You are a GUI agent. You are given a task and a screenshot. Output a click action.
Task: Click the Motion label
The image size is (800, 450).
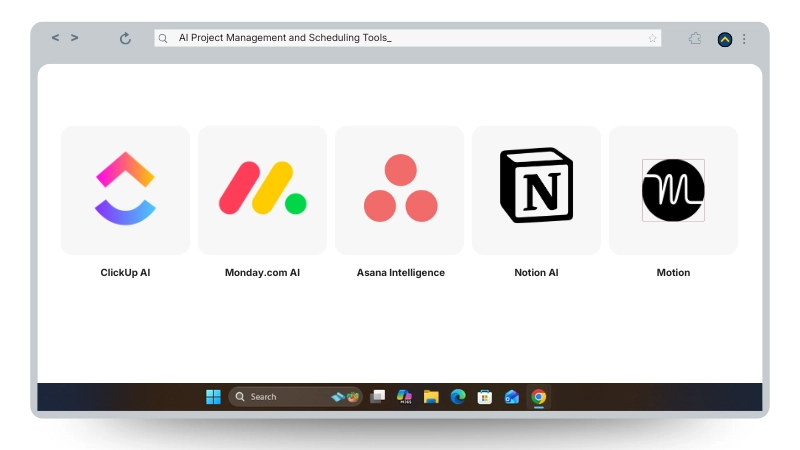673,272
